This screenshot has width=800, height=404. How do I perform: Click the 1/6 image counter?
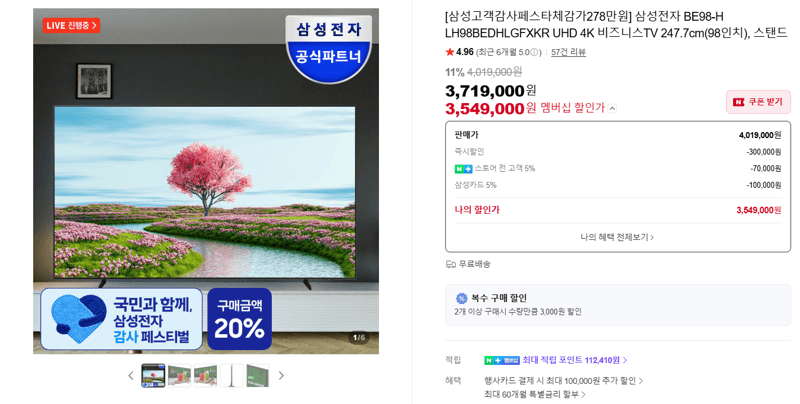pos(360,338)
